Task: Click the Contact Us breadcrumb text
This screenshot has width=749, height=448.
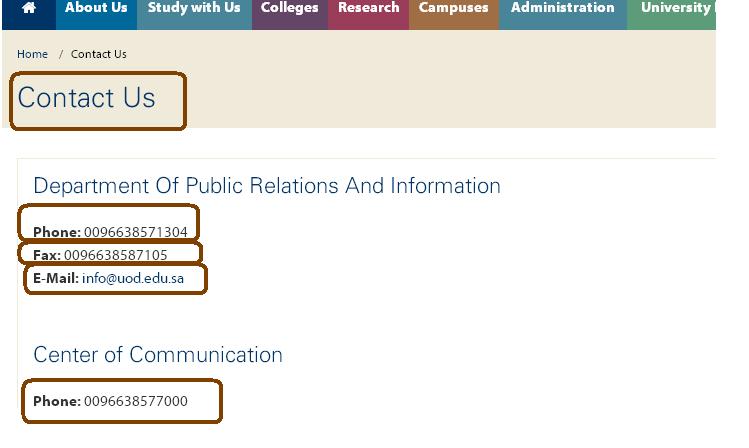Action: coord(99,54)
